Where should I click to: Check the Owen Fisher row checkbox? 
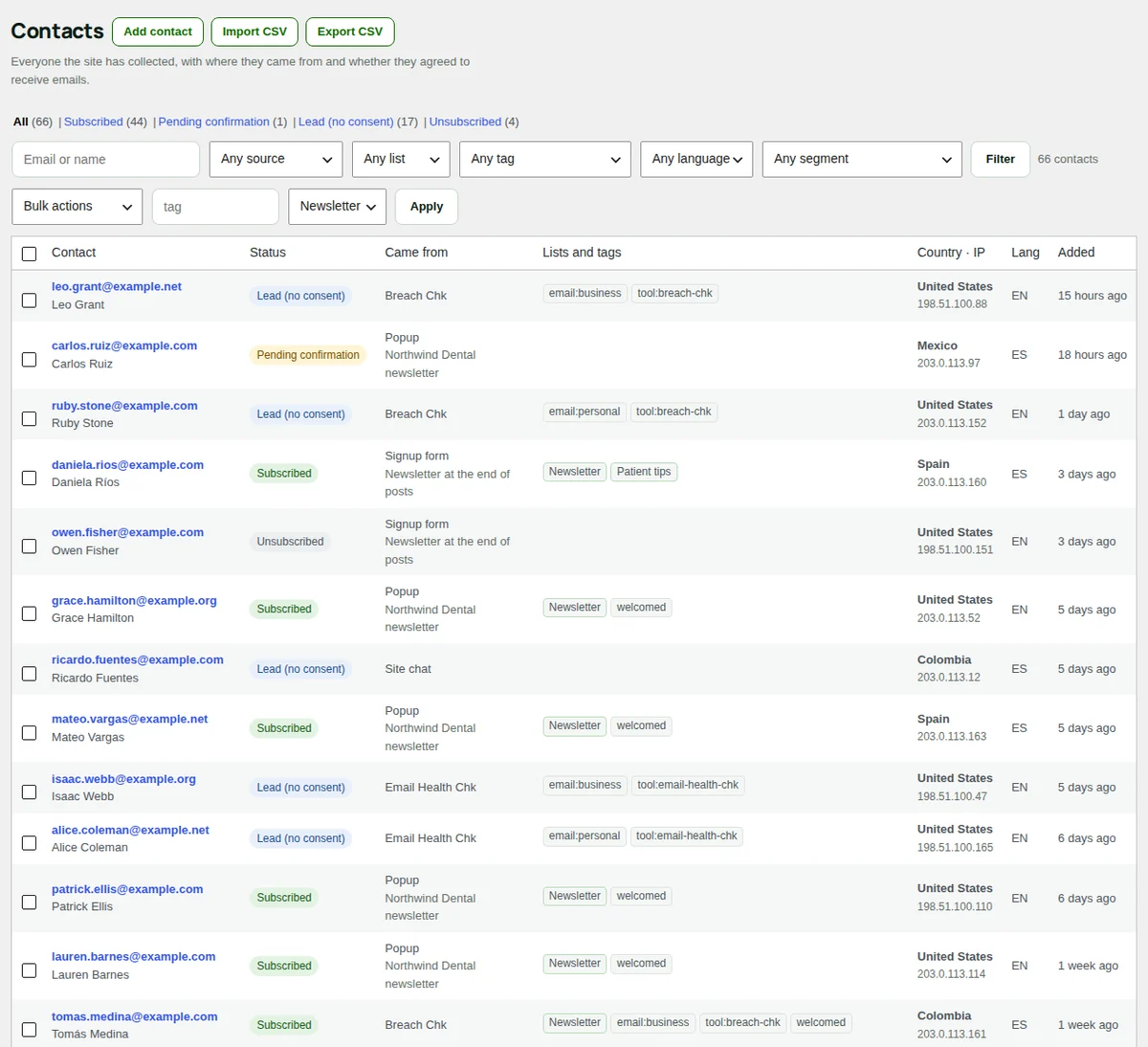coord(30,546)
